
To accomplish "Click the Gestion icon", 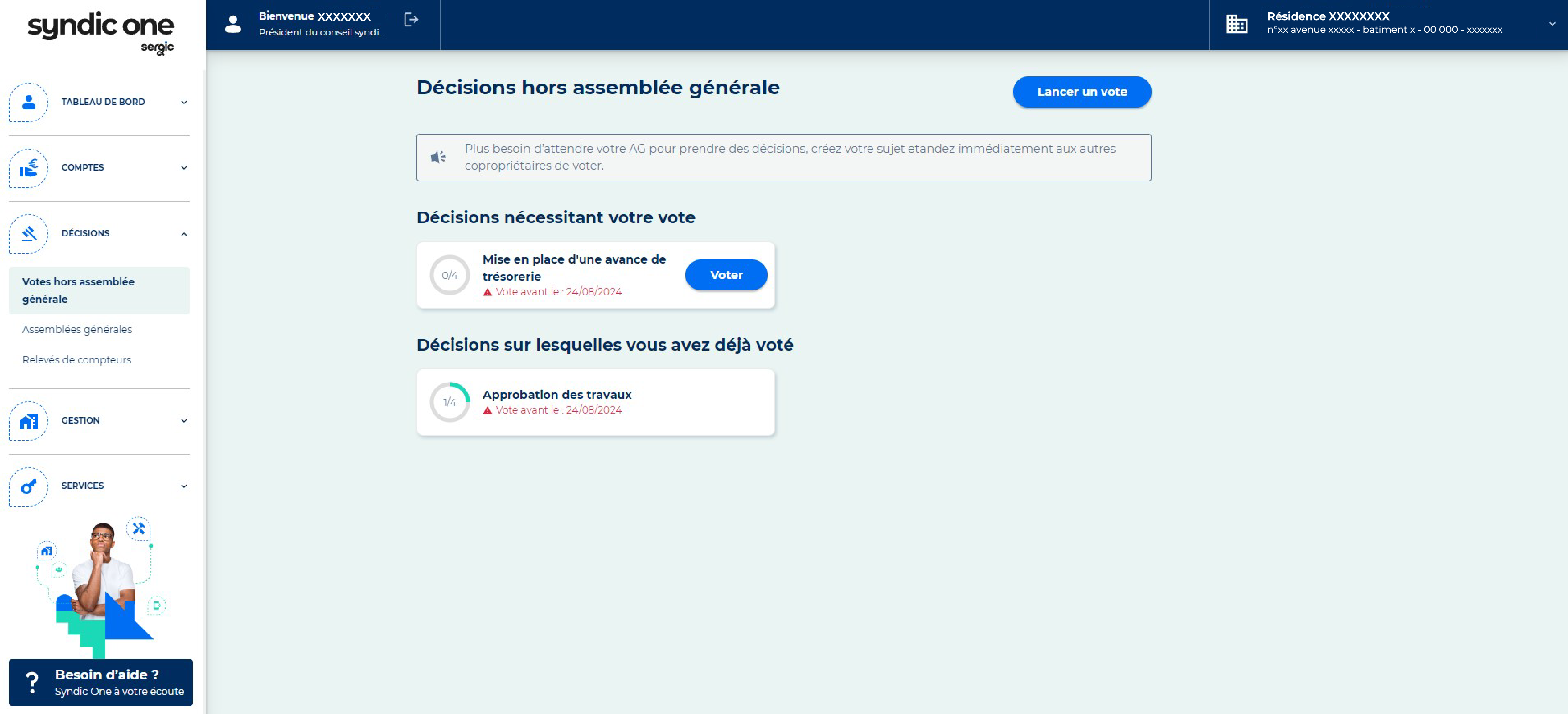I will pos(28,419).
